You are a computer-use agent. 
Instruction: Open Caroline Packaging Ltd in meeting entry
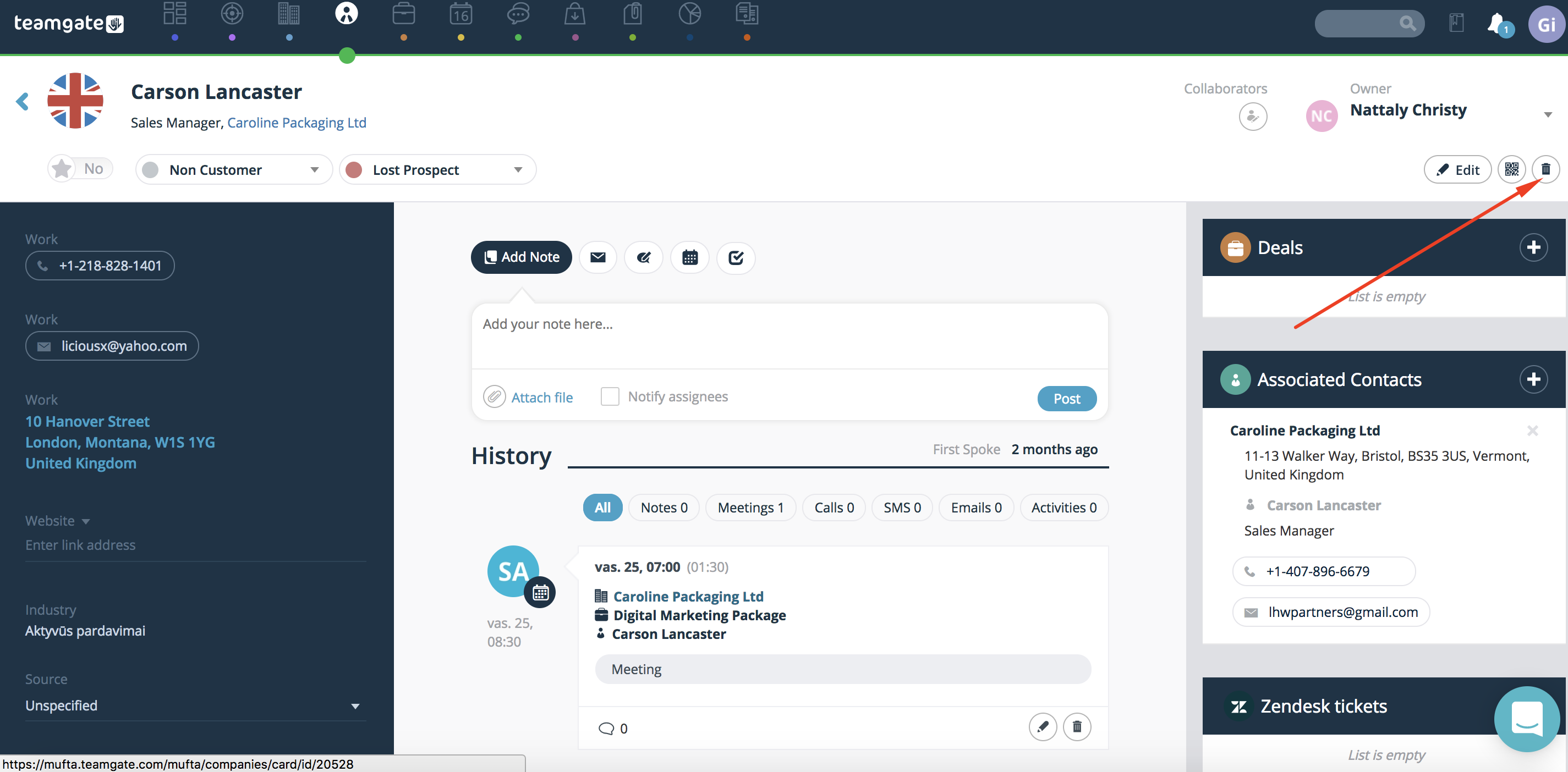click(x=688, y=596)
